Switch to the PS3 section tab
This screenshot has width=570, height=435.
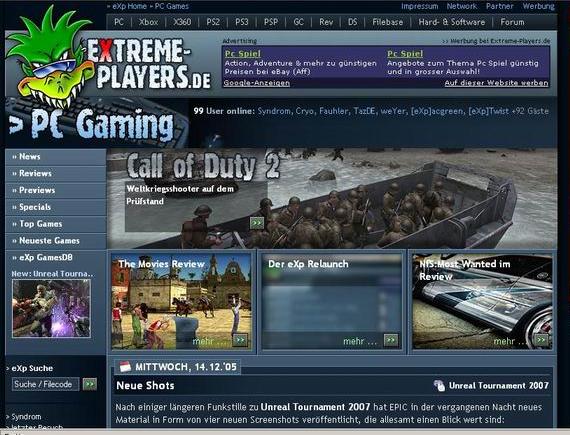click(242, 22)
